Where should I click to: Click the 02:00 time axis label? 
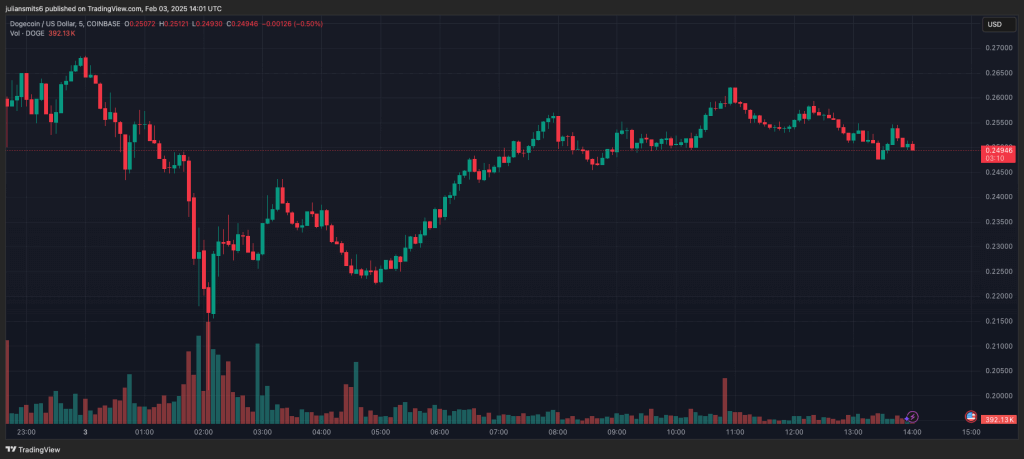click(203, 432)
